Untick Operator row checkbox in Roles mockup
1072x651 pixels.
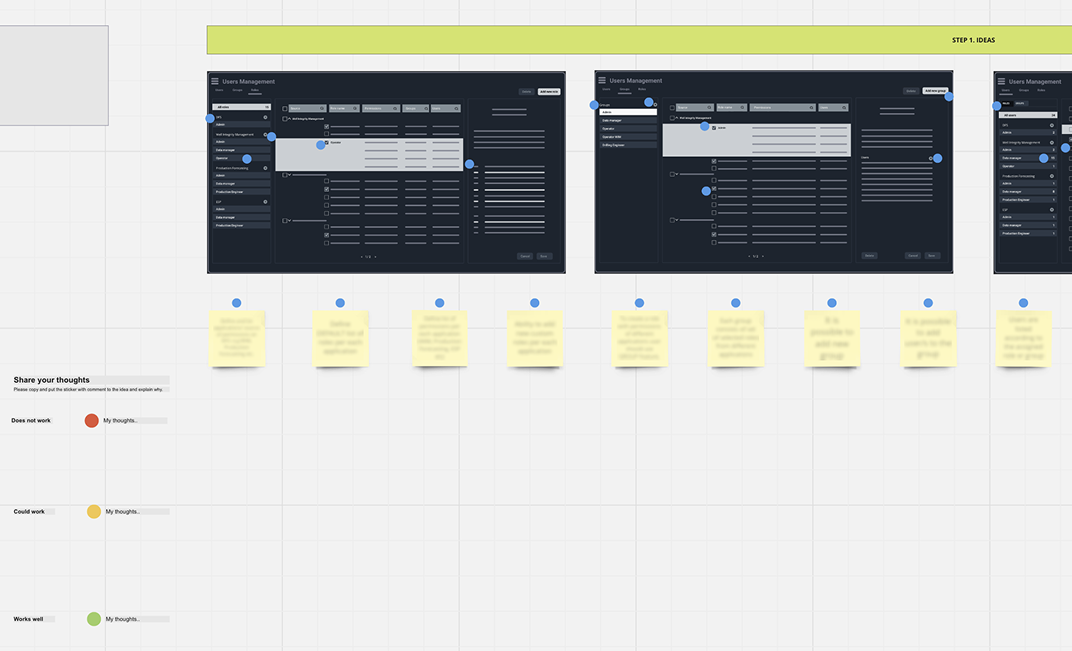point(326,142)
